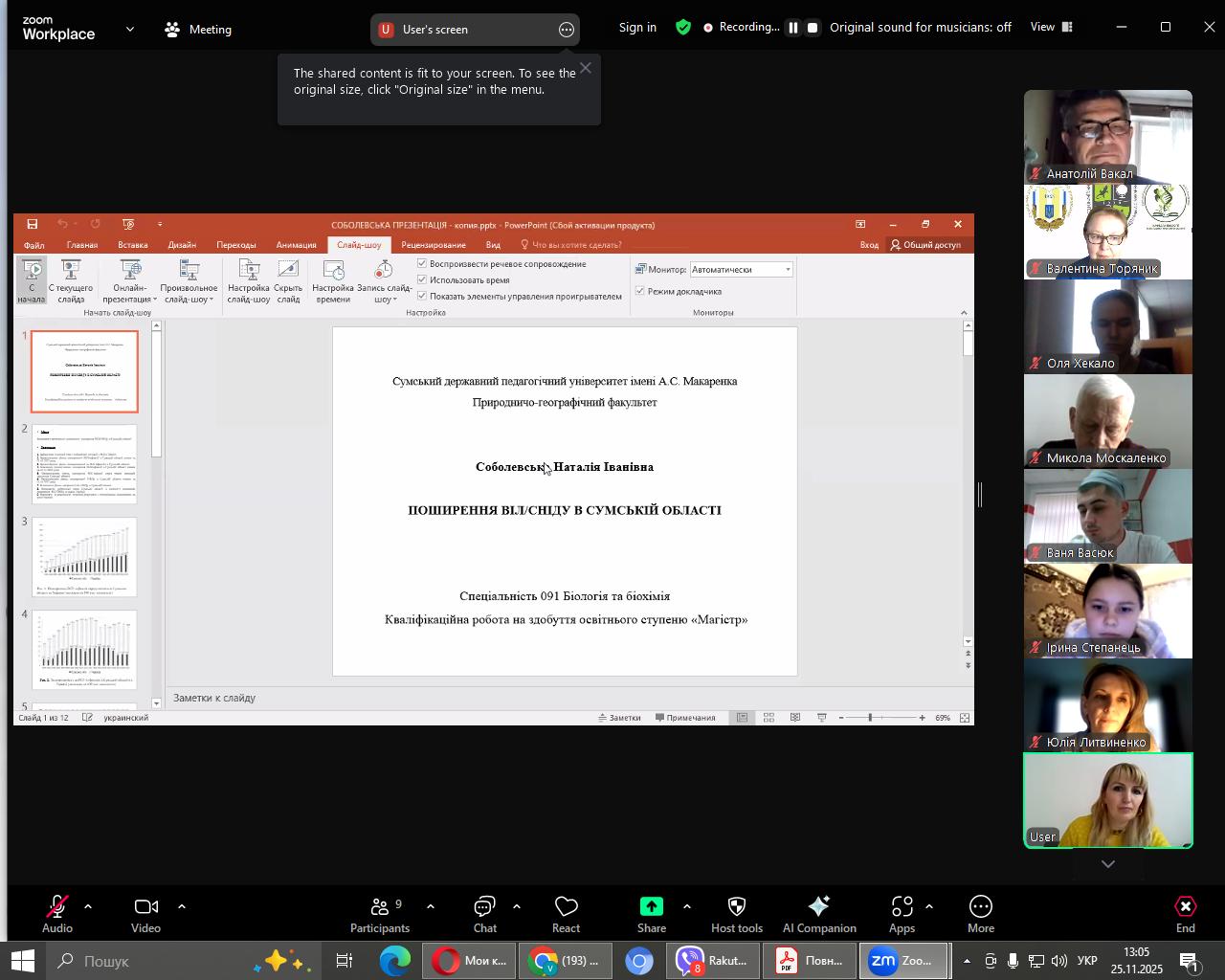Click the Participants icon
This screenshot has height=980, width=1225.
click(380, 913)
